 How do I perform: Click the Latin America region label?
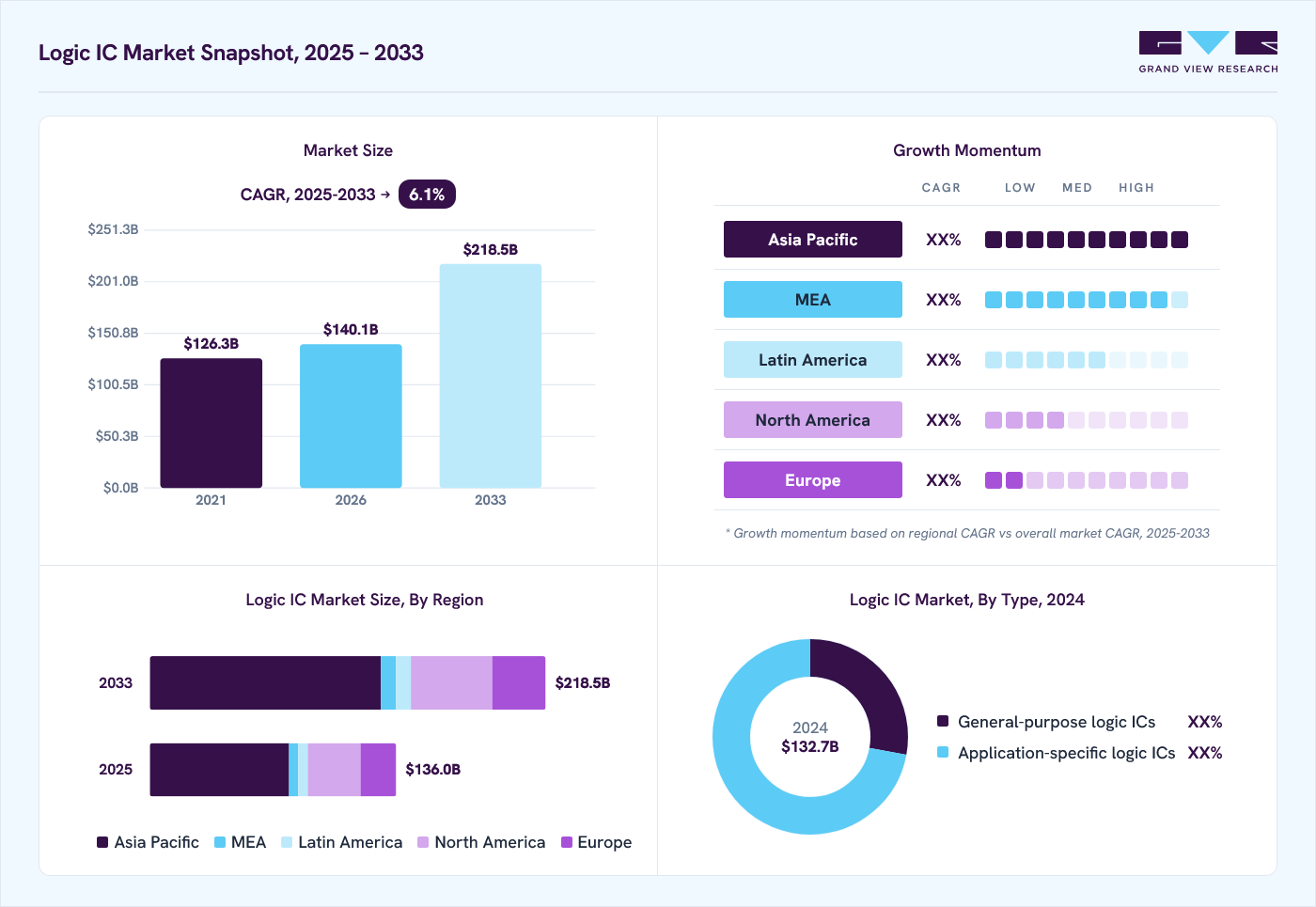813,360
